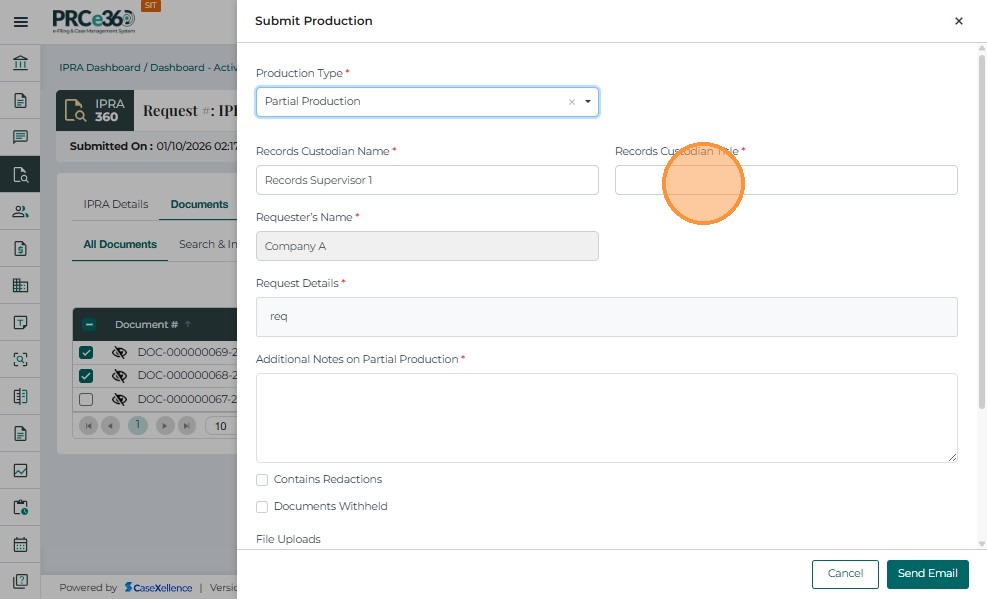This screenshot has width=987, height=599.
Task: Select the document search sidebar icon
Action: click(20, 175)
